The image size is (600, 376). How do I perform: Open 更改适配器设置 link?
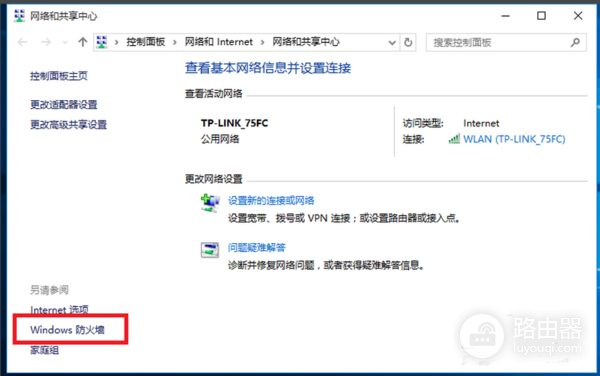click(x=64, y=104)
